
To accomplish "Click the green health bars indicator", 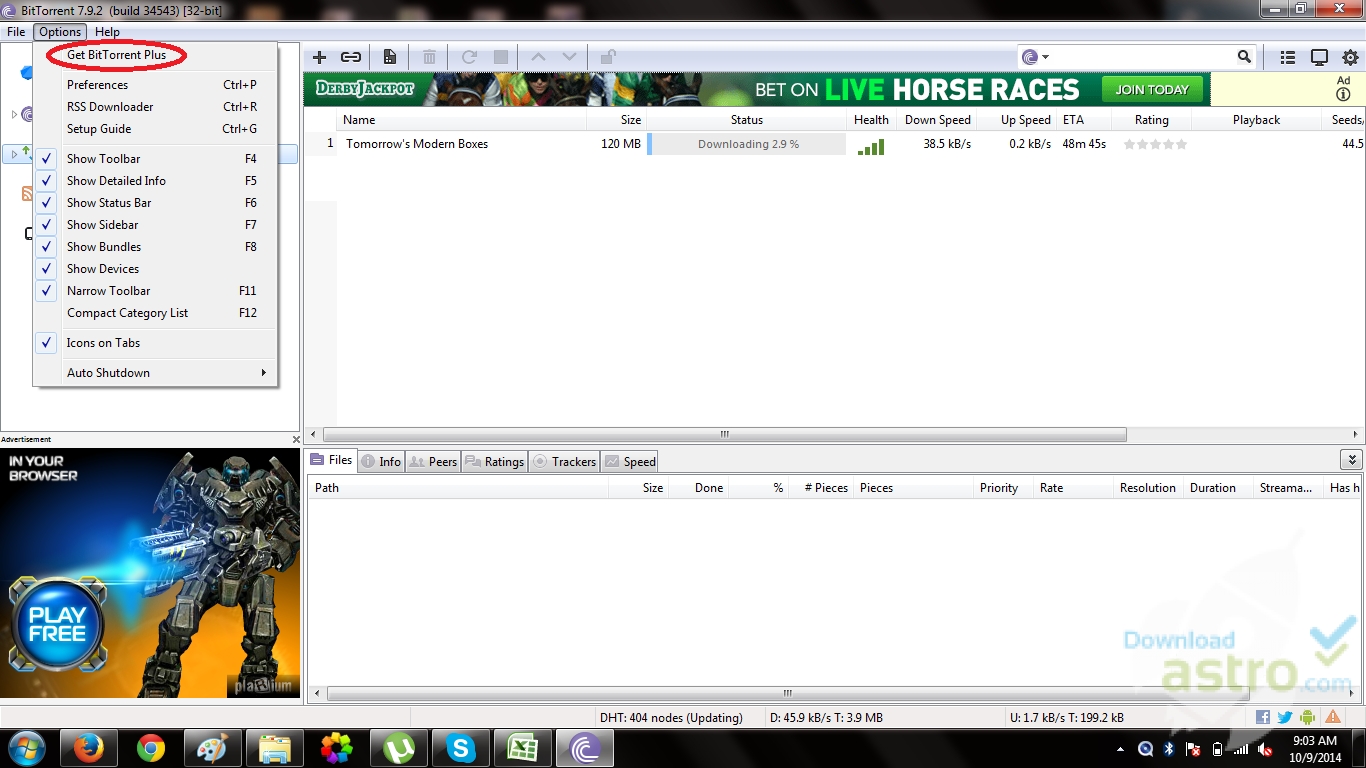I will (x=871, y=147).
